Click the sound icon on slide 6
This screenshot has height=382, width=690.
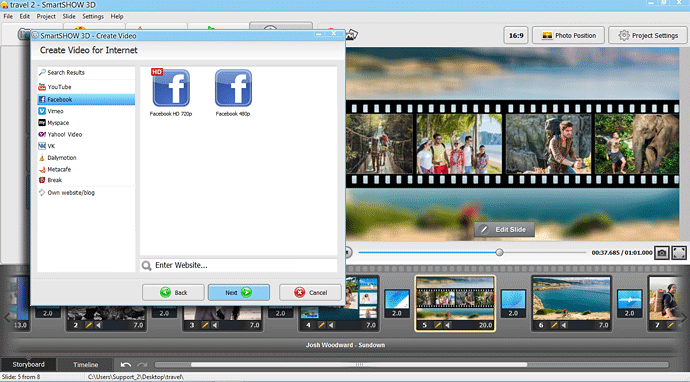pyautogui.click(x=565, y=325)
